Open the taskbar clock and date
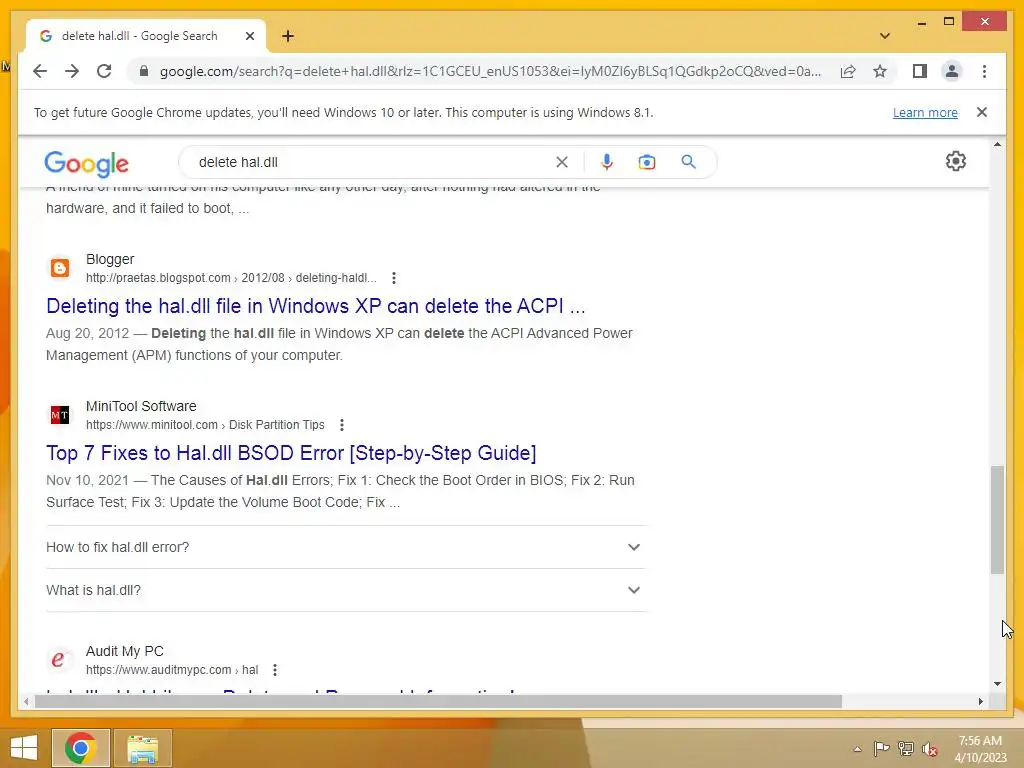 980,749
